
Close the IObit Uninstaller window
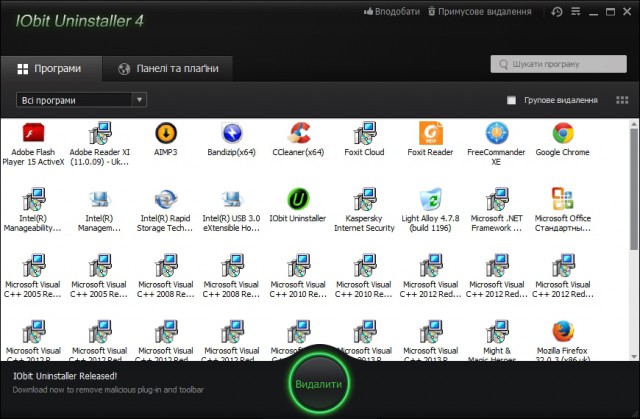pos(627,12)
